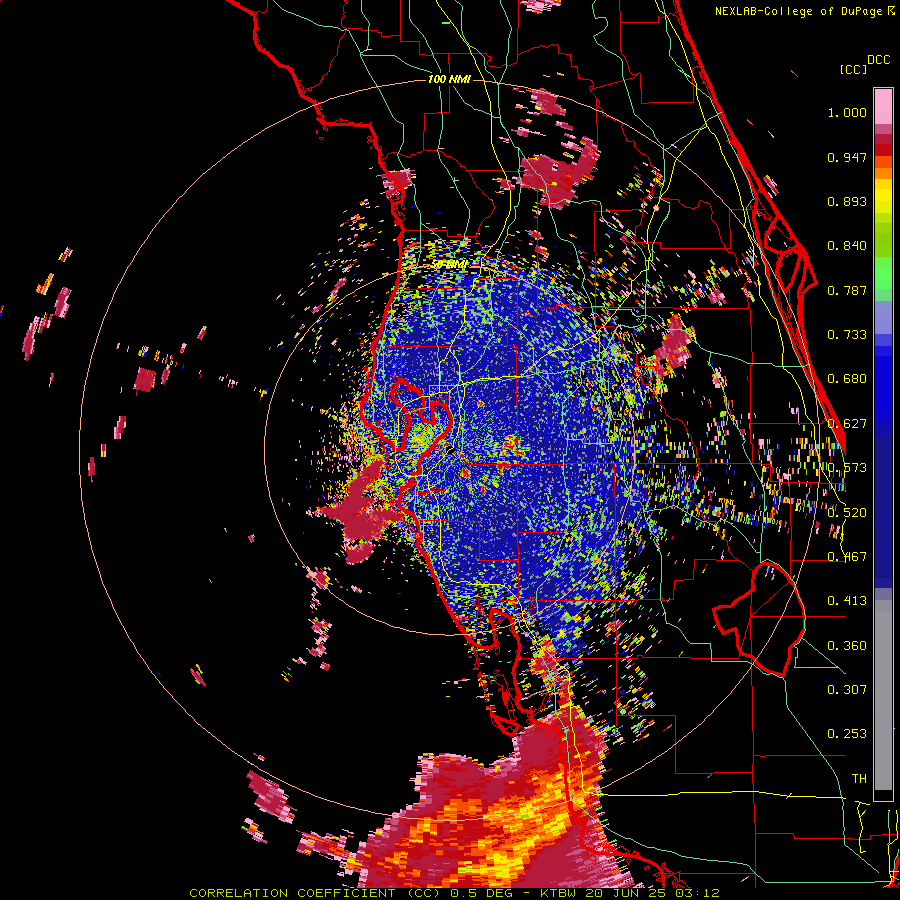
Task: Click the gray lower section of the color bar
Action: click(883, 695)
